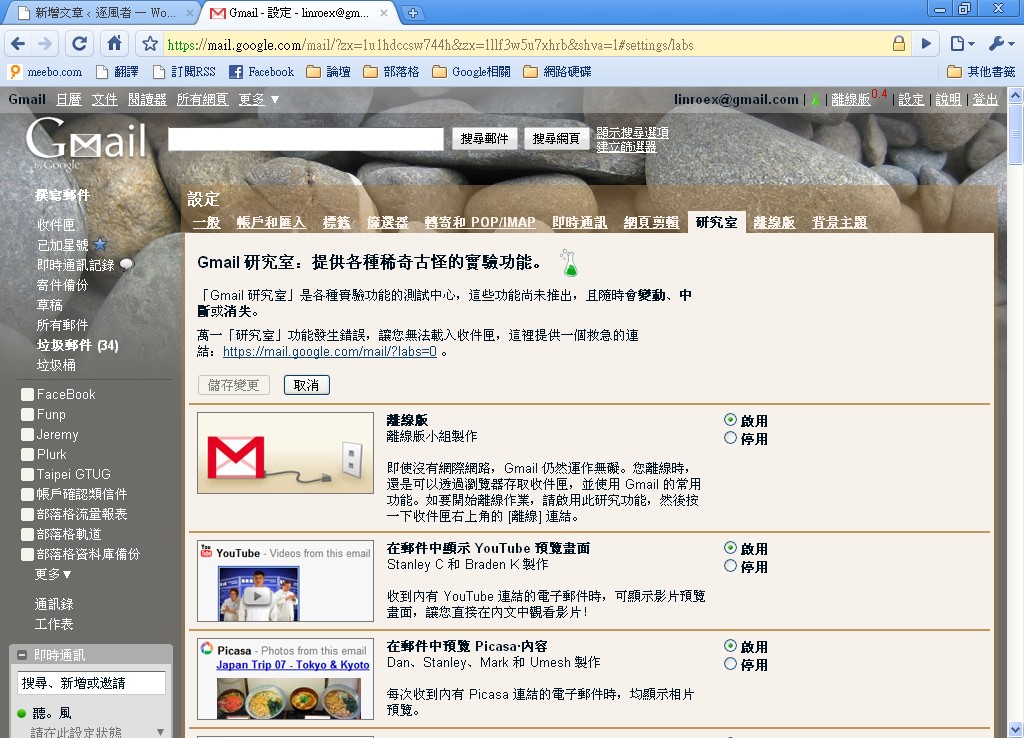The width and height of the screenshot is (1024, 738).
Task: Click the chat bubble icon next to 即時通訊記錄
Action: [127, 265]
